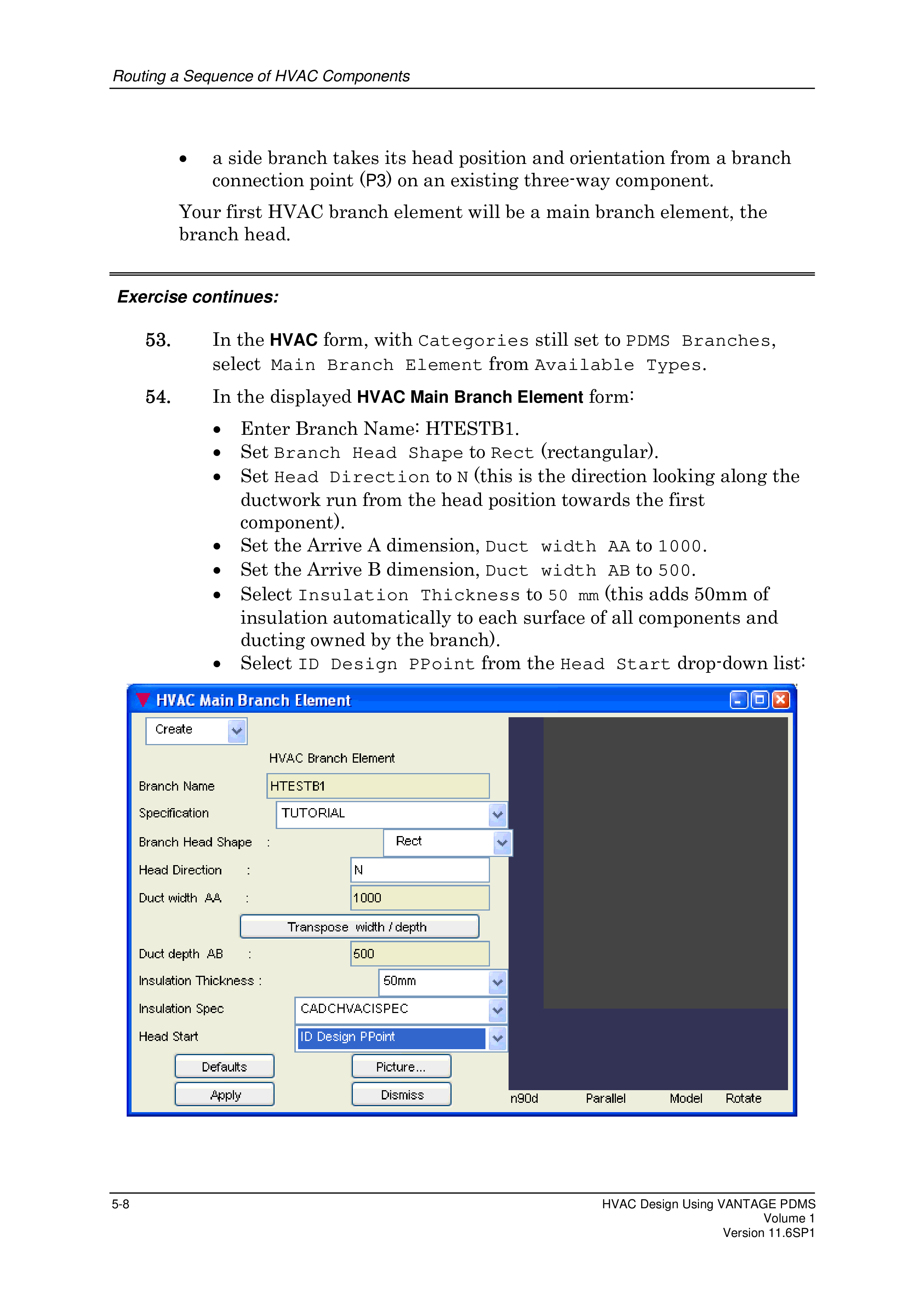Expand the Insulation Thickness 50mm dropdown

pos(497,982)
